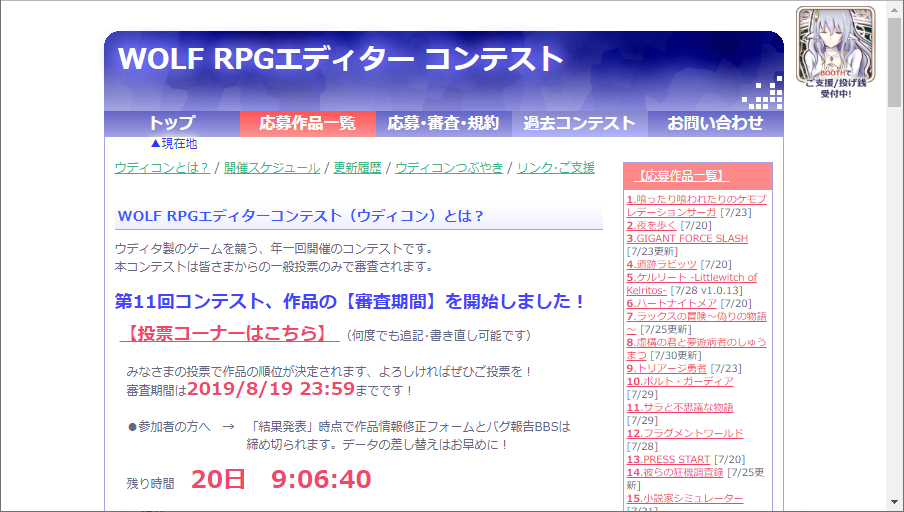Click the line みなさまの投票で作品の順位が決定されます
Screen dimensions: 904x512
[x=329, y=372]
